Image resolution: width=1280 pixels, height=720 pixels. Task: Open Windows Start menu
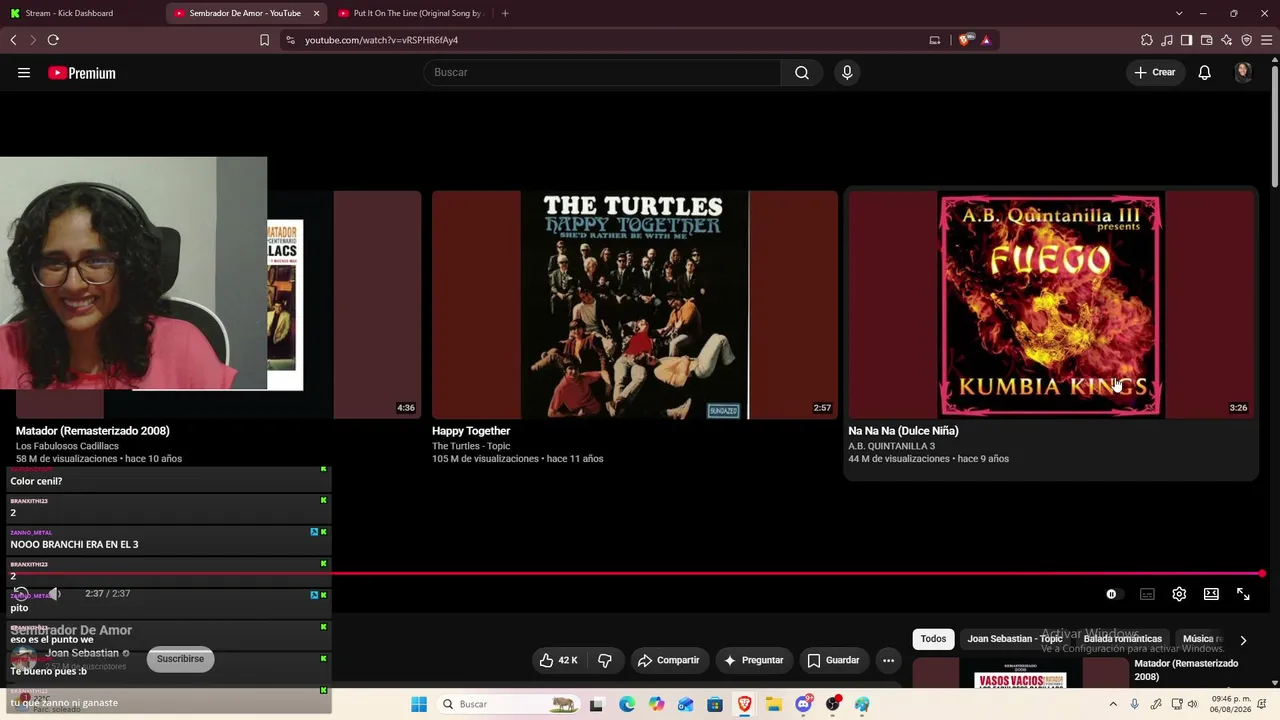point(419,704)
